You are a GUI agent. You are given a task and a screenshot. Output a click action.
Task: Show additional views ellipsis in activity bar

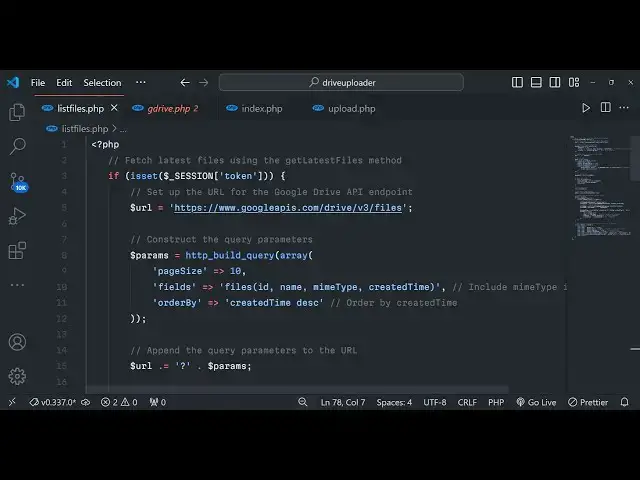pos(17,284)
